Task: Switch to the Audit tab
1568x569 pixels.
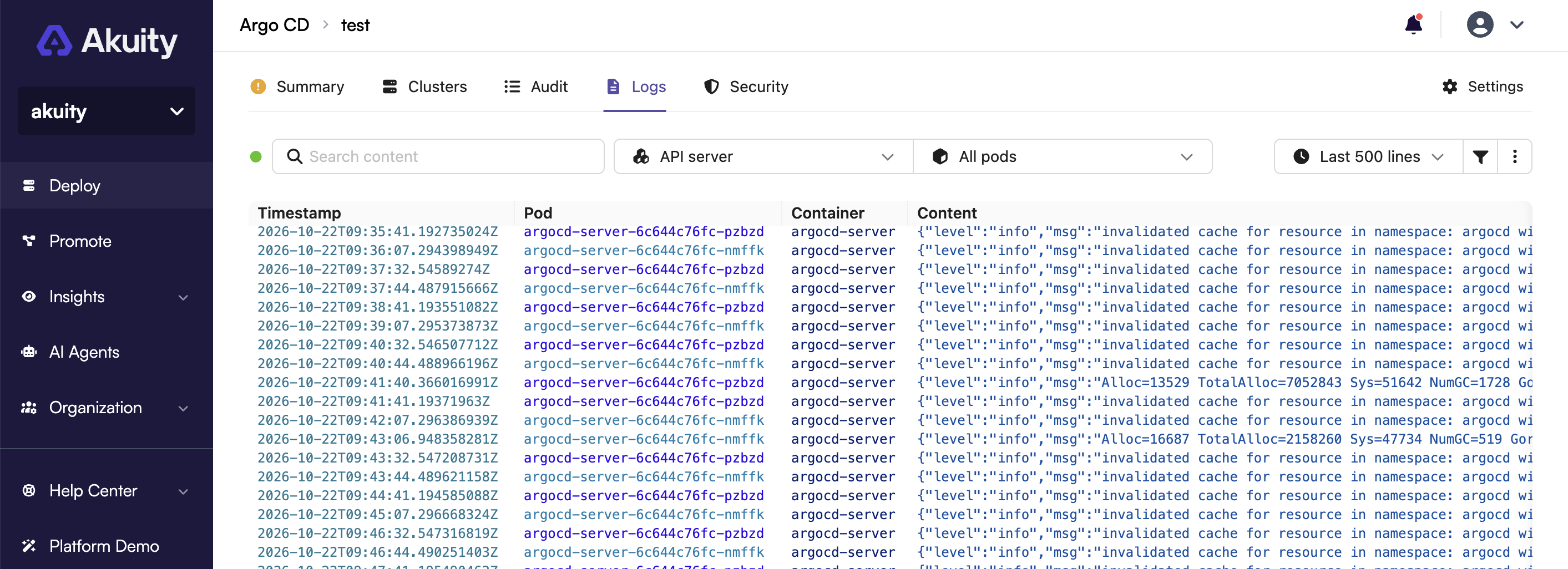Action: [x=535, y=87]
